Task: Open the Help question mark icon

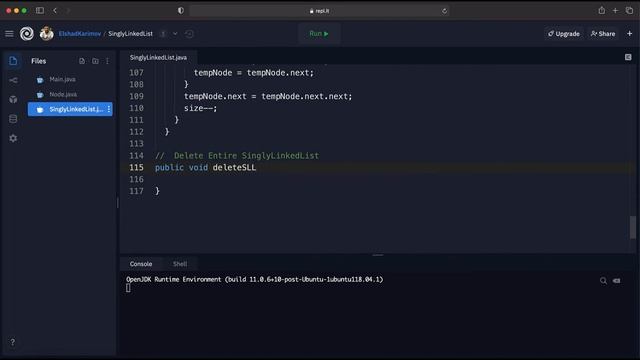Action: (13, 342)
